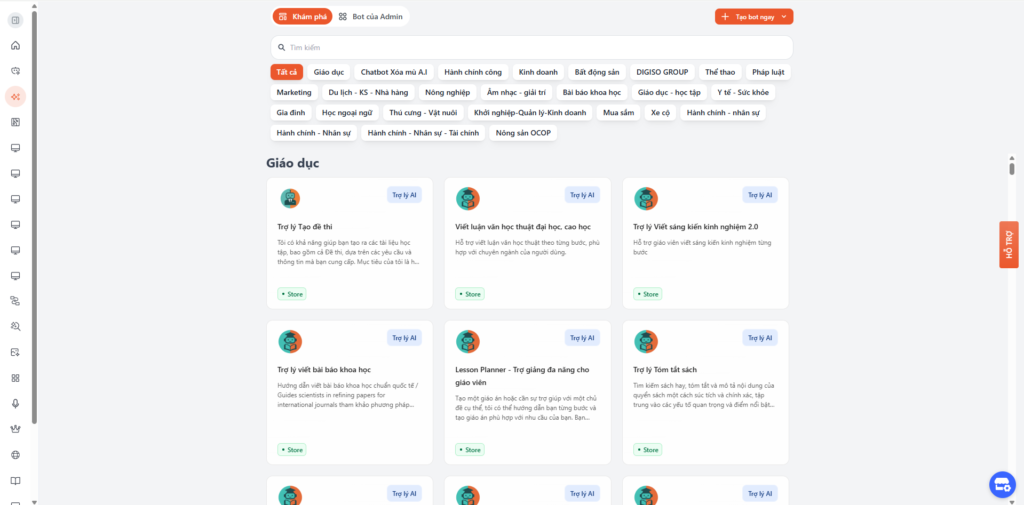1024x505 pixels.
Task: Filter by Gia đình category
Action: 291,112
